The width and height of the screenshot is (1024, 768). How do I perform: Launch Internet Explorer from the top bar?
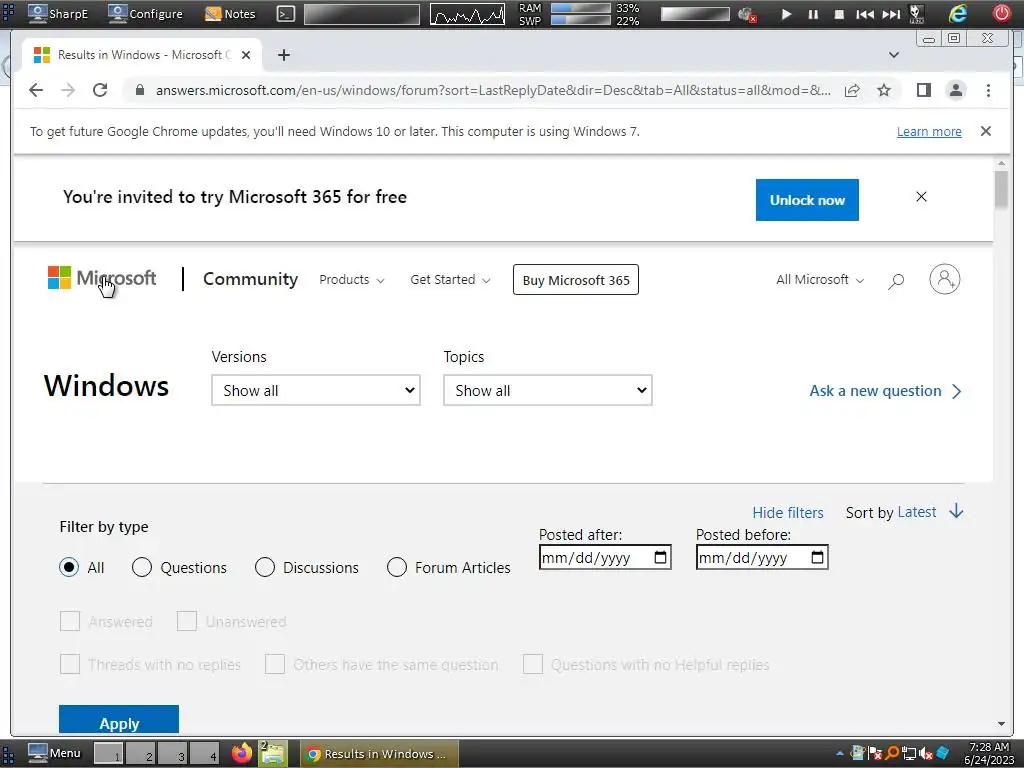pos(957,14)
